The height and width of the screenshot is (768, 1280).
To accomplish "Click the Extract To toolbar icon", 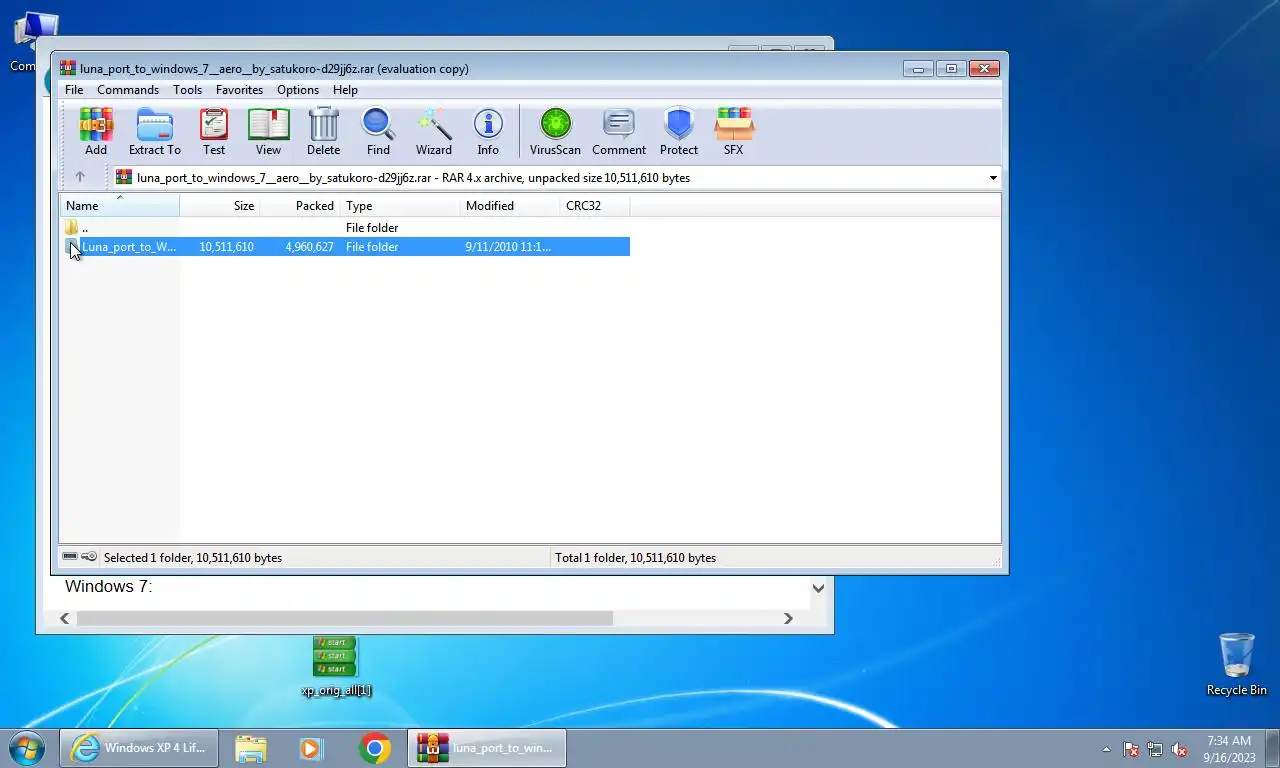I will [x=155, y=132].
